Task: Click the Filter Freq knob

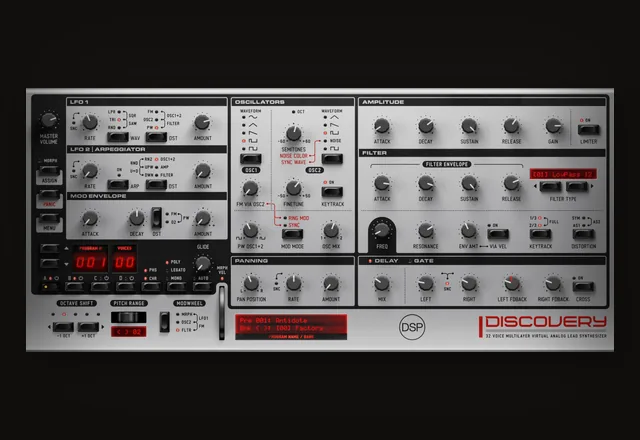Action: 382,230
